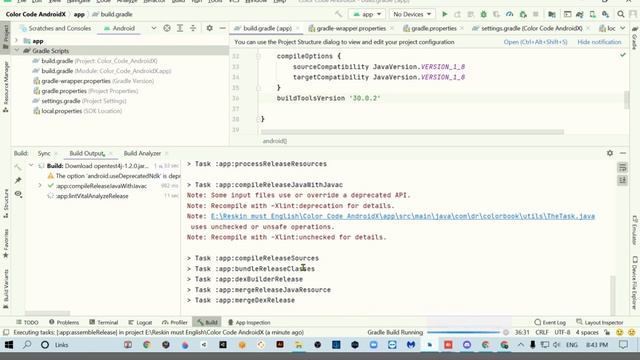Select the Sync tab in Build panel
The width and height of the screenshot is (640, 360).
click(44, 153)
